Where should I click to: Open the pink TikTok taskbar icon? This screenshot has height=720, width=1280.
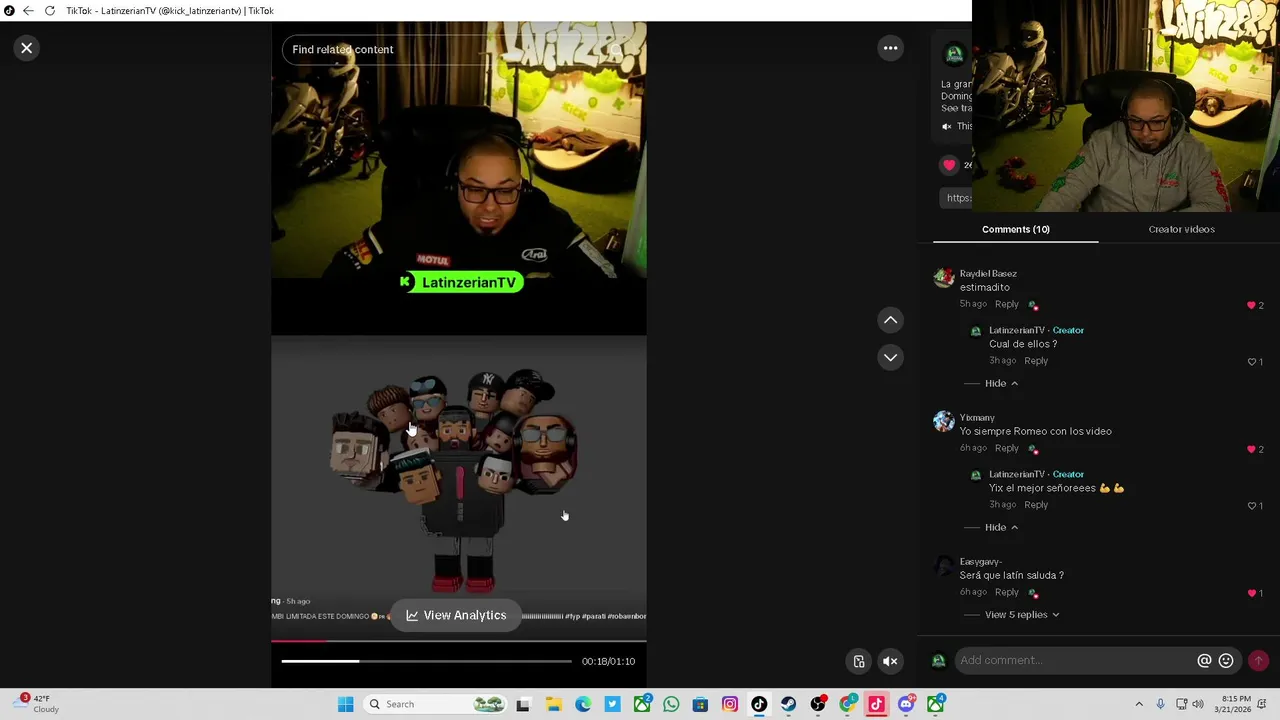click(x=877, y=704)
